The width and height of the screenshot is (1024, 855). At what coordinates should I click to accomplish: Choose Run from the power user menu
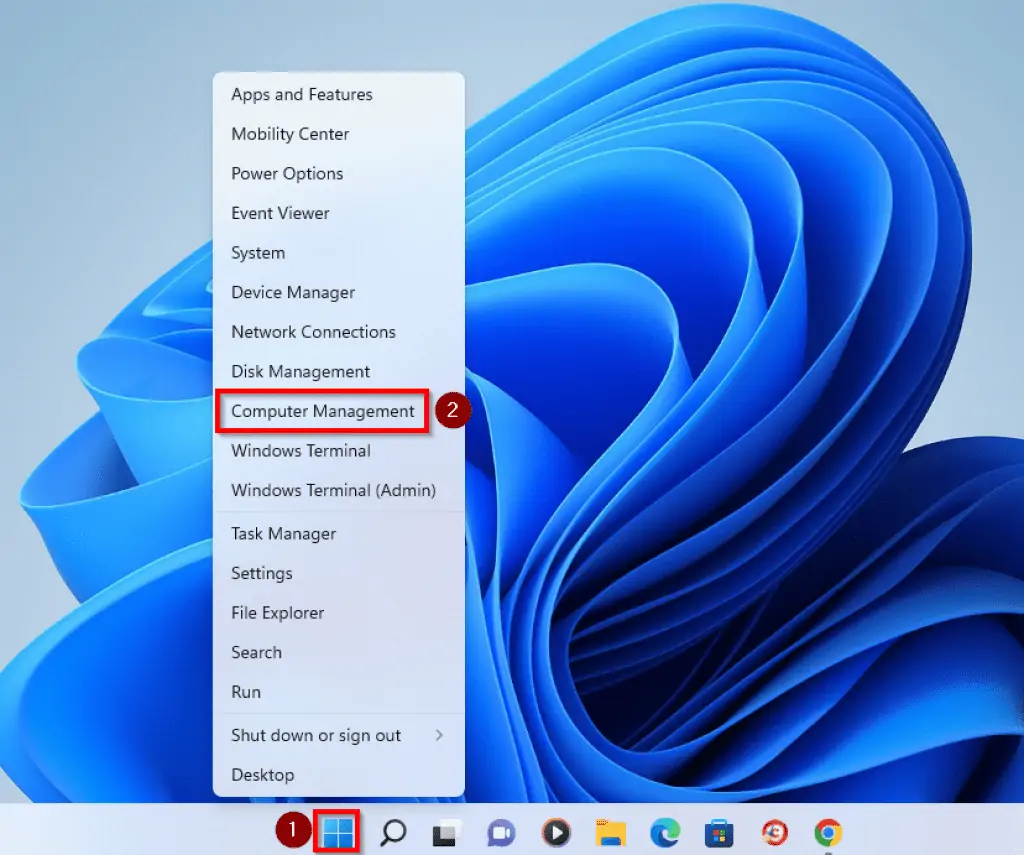point(246,692)
